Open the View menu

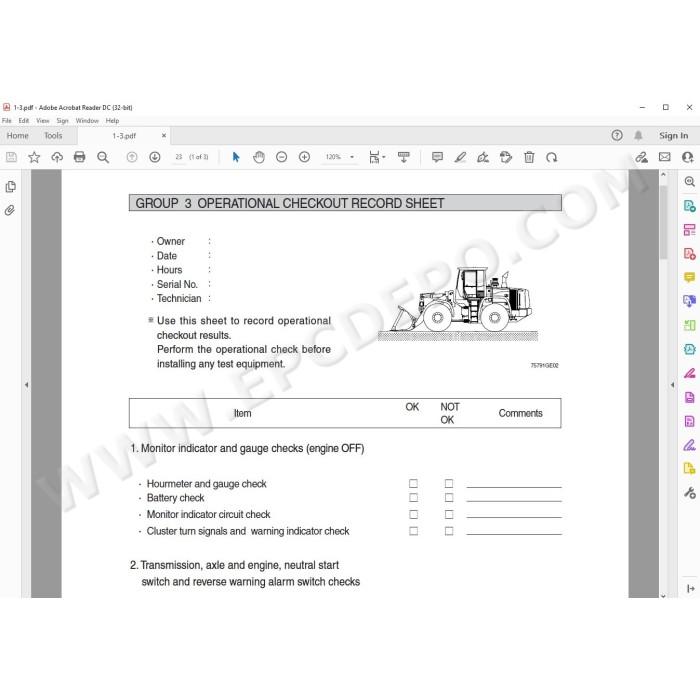click(43, 121)
